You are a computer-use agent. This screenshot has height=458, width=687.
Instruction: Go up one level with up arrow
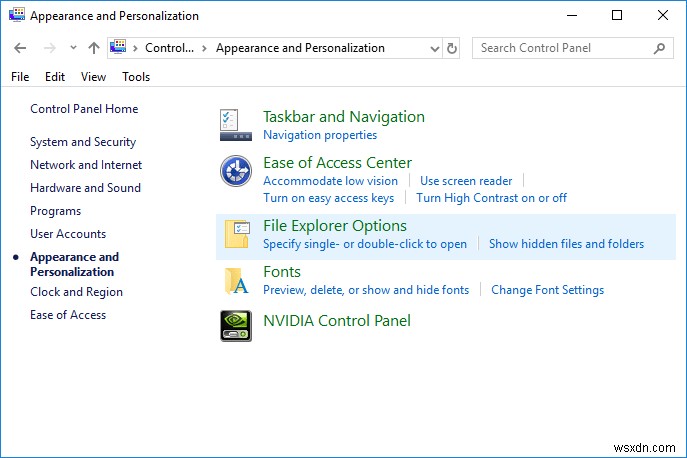pos(94,48)
